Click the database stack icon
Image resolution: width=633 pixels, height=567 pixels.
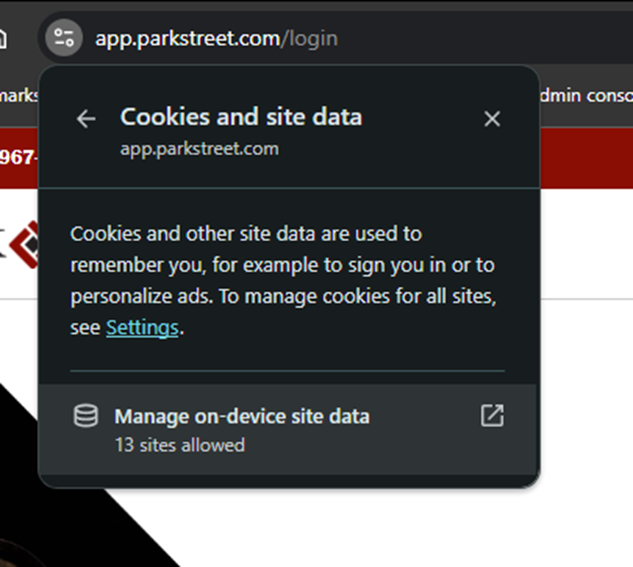coord(86,416)
